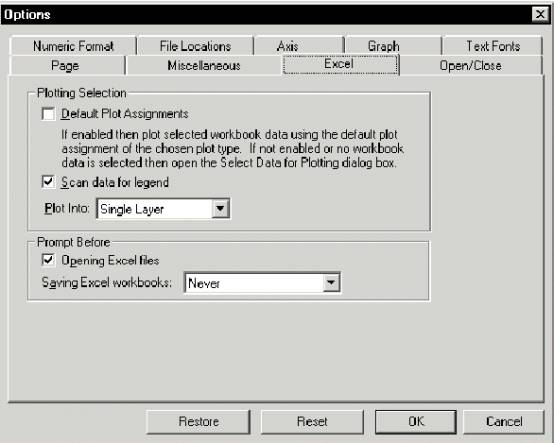The image size is (554, 443).
Task: Click the Excel tab
Action: (x=341, y=64)
